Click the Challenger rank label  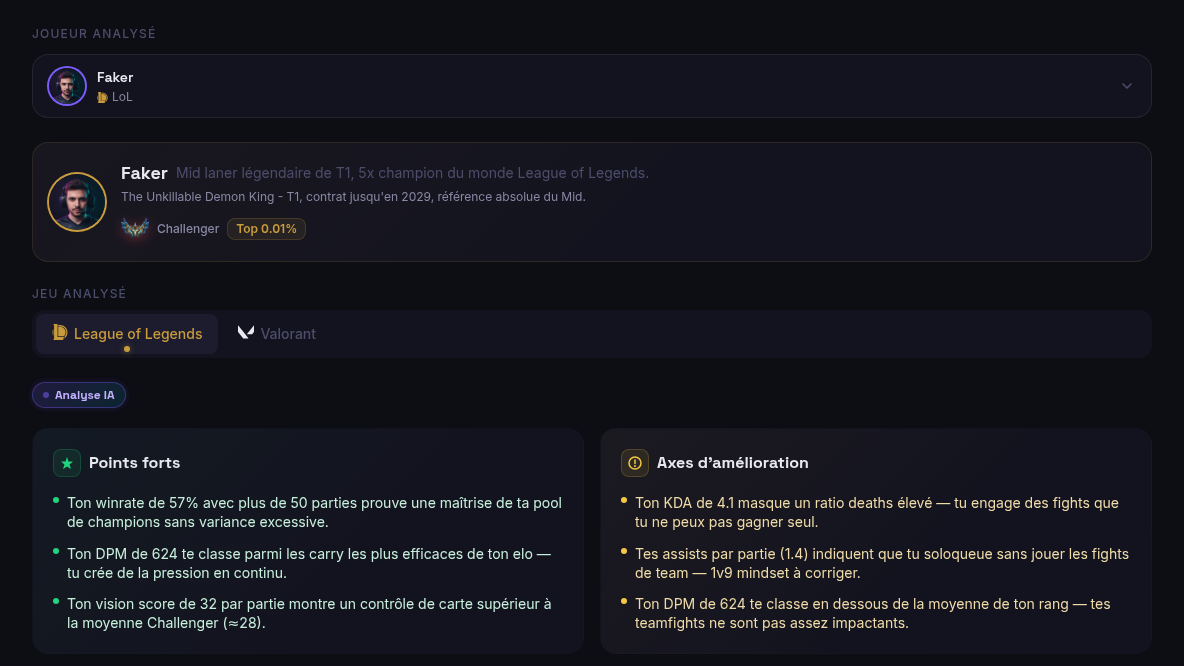tap(188, 229)
